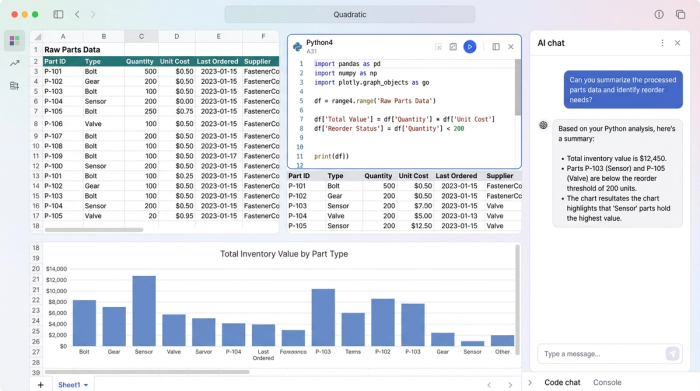The height and width of the screenshot is (391, 700).
Task: Select row 8 header
Action: tap(36, 124)
